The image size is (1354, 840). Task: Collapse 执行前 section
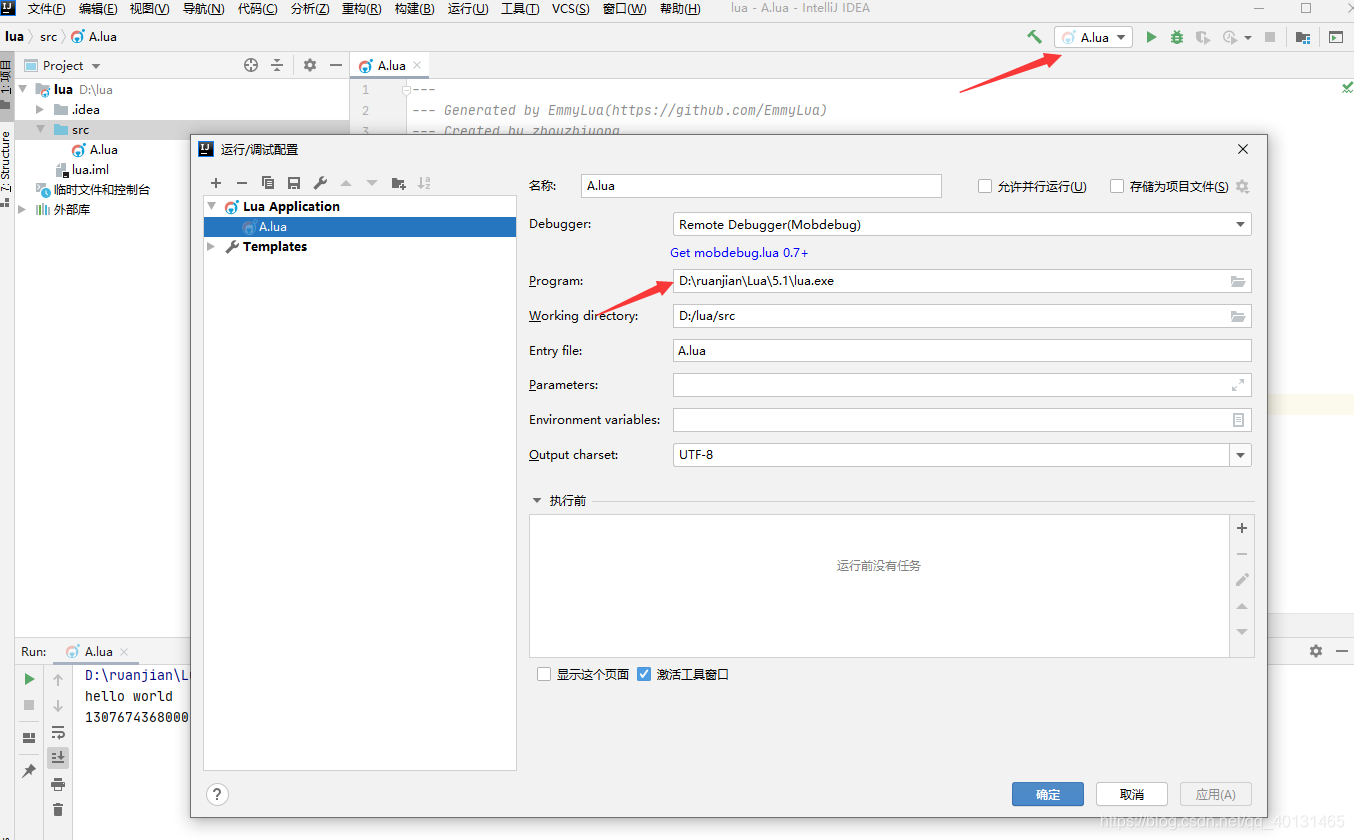(x=538, y=501)
